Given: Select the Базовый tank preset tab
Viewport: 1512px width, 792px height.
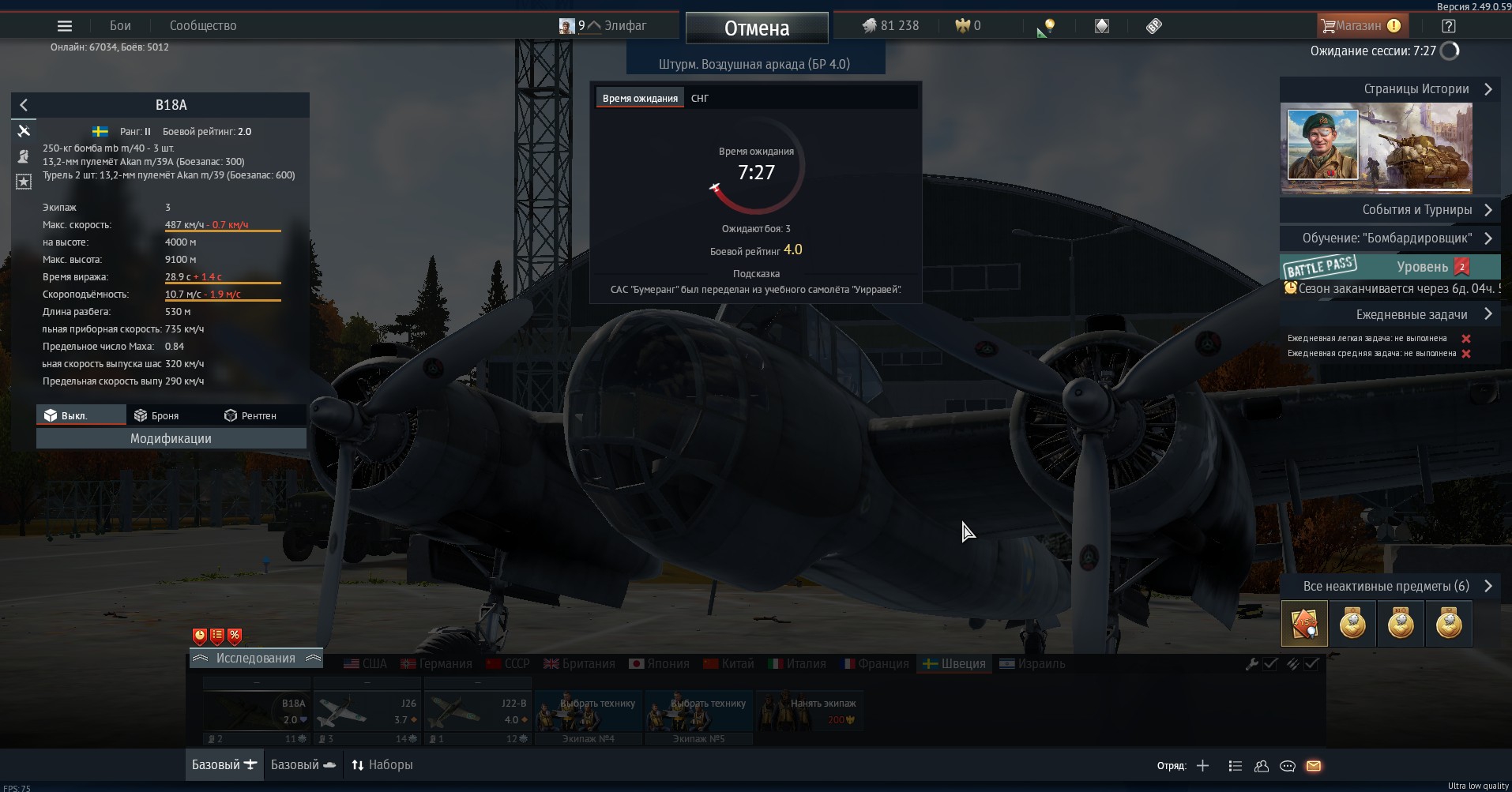Looking at the screenshot, I should [303, 765].
